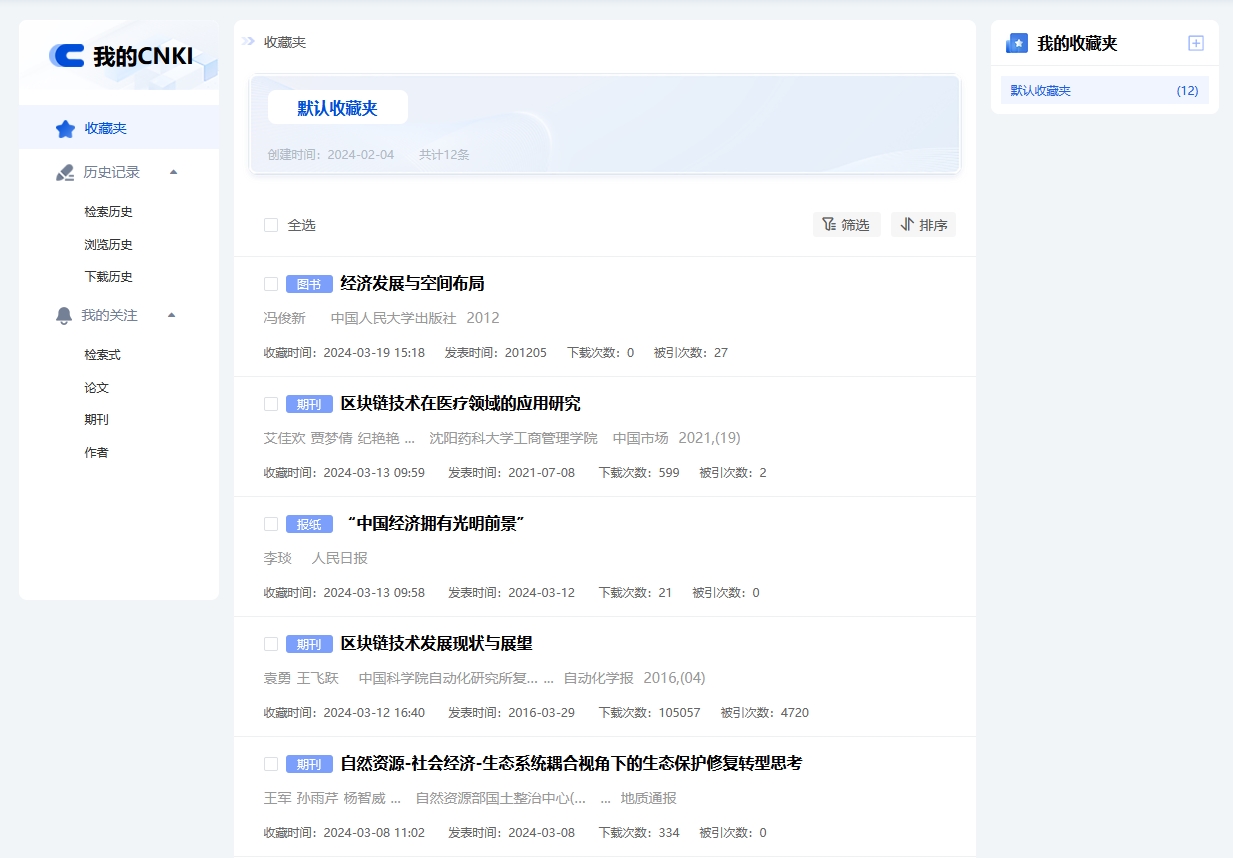The image size is (1233, 858).
Task: Collapse the 我的关注 section arrow
Action: [x=171, y=315]
